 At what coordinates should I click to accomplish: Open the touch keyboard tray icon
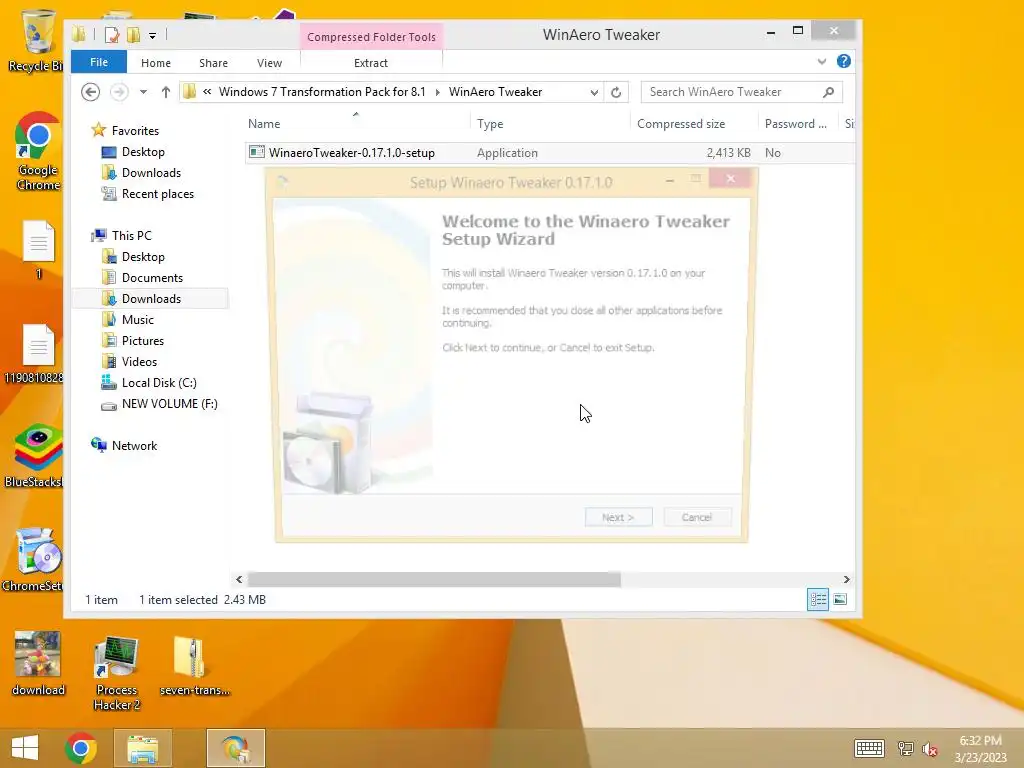(x=869, y=748)
